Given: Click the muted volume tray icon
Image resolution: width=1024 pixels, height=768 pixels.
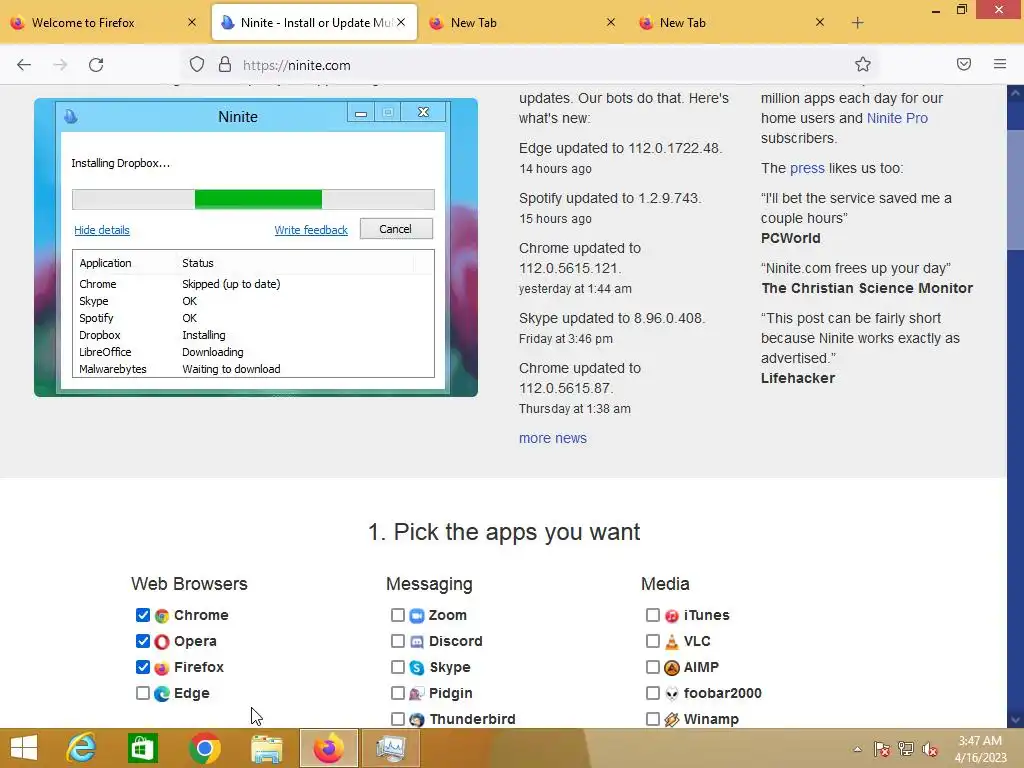Looking at the screenshot, I should [930, 749].
